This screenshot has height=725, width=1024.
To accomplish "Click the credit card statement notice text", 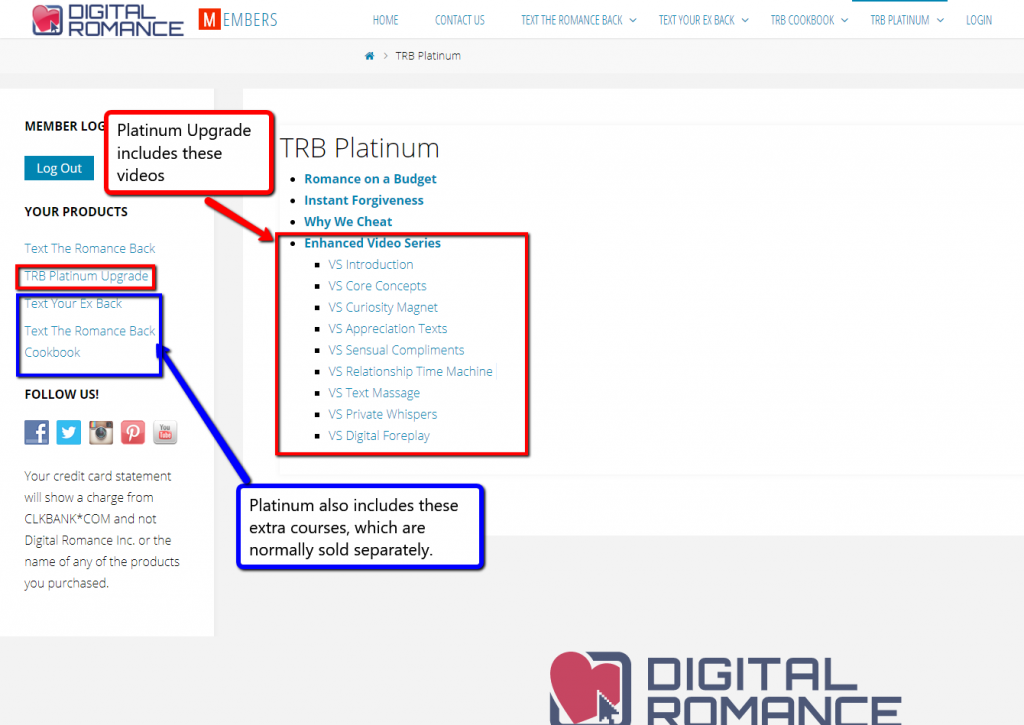I will 102,530.
